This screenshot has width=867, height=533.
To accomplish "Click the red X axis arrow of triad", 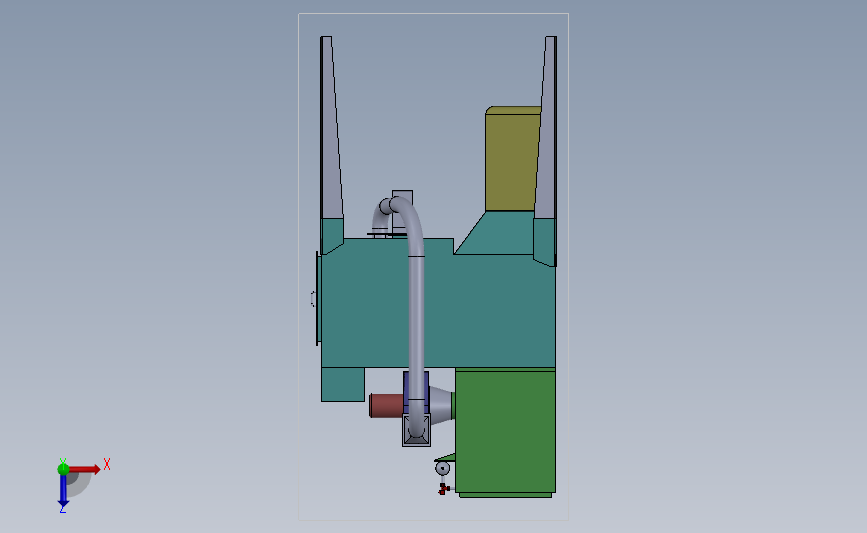I will 85,469.
